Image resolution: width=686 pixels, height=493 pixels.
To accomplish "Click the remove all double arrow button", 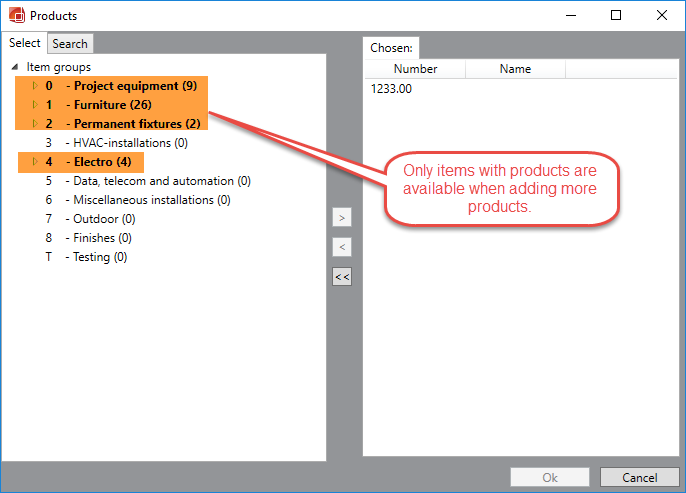I will click(342, 277).
